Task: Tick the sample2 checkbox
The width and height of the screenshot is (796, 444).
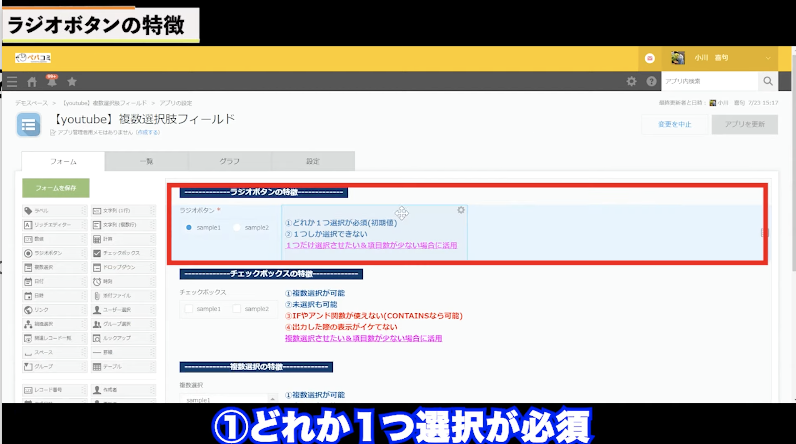Action: tap(237, 310)
